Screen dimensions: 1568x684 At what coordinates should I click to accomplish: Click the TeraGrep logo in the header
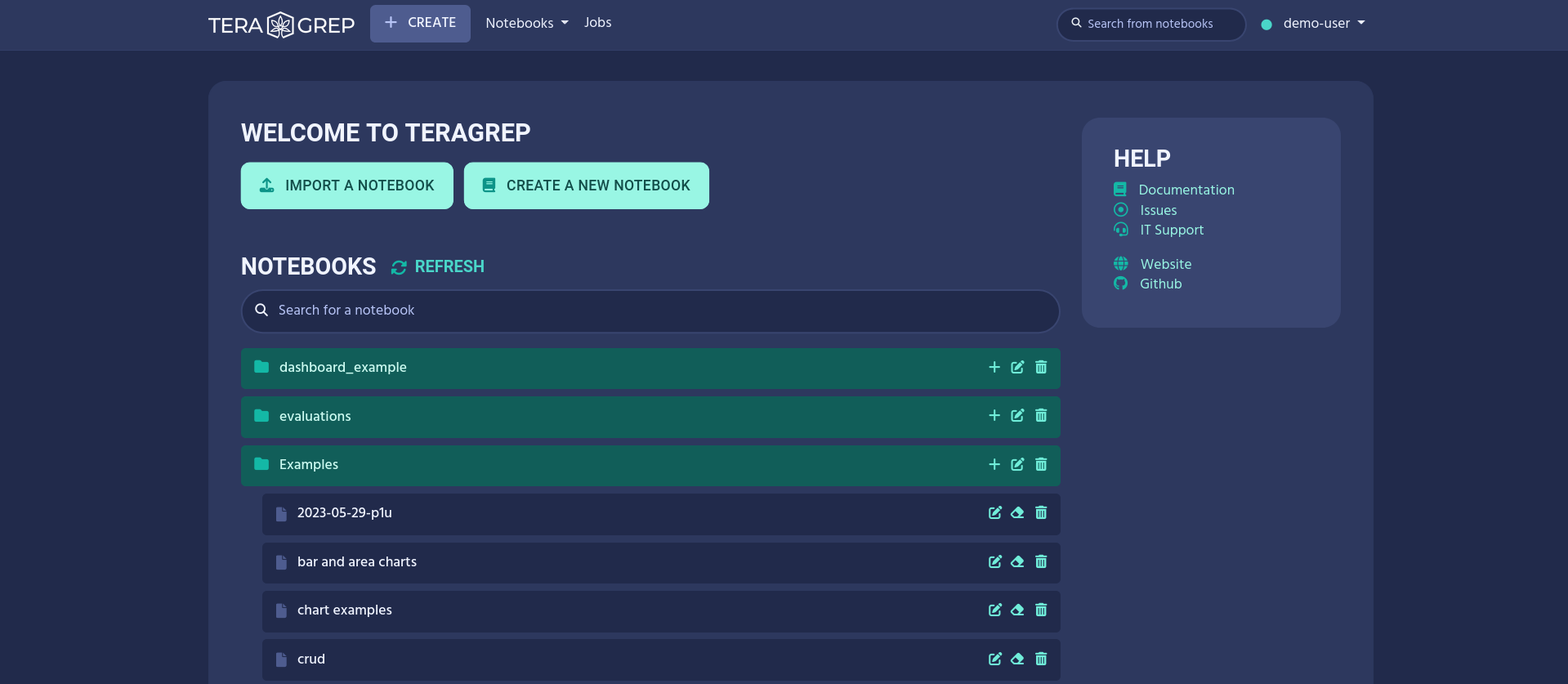(x=281, y=25)
